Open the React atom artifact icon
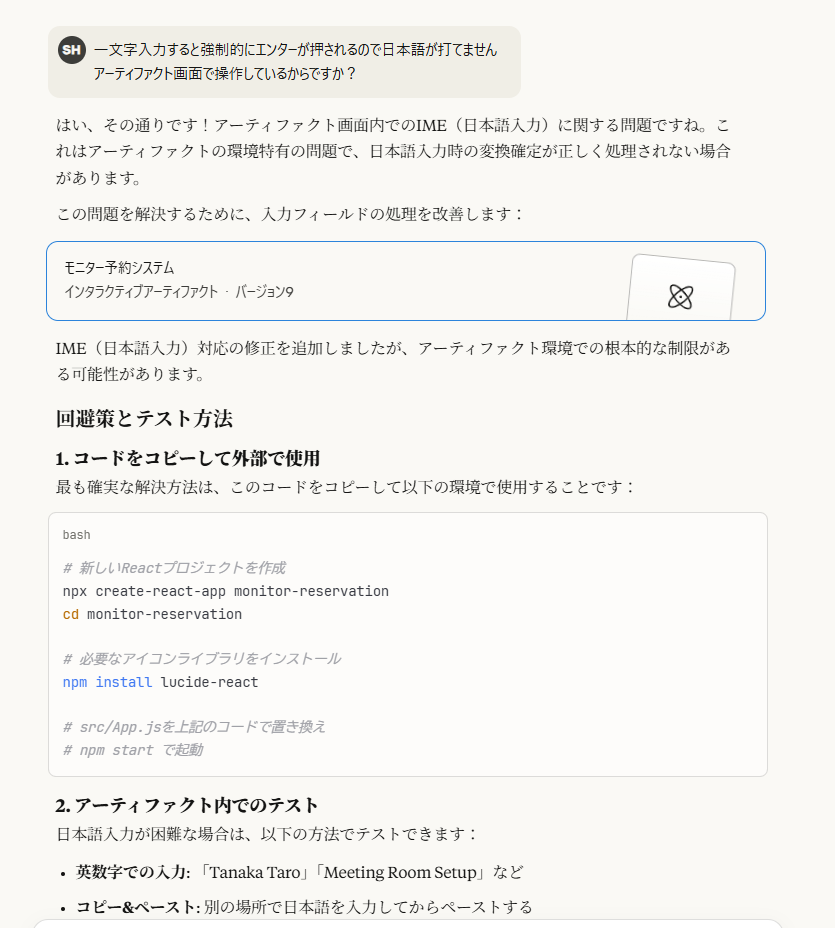The image size is (835, 928). click(681, 297)
